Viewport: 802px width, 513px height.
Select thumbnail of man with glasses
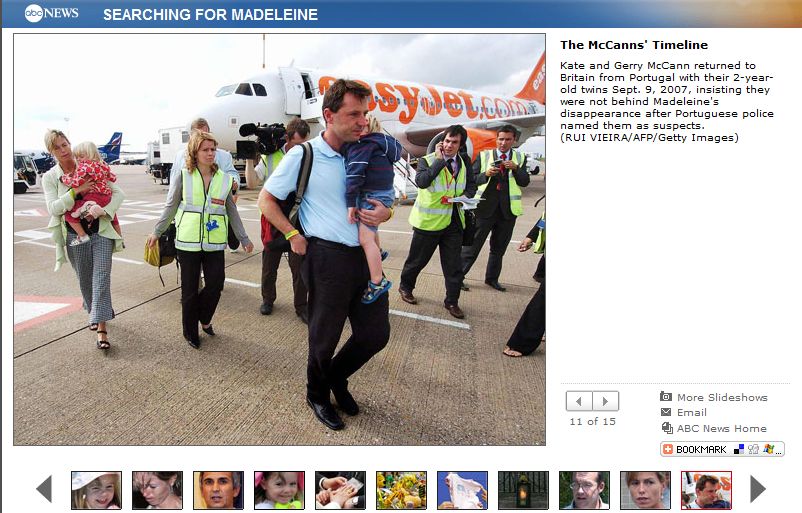pyautogui.click(x=584, y=490)
